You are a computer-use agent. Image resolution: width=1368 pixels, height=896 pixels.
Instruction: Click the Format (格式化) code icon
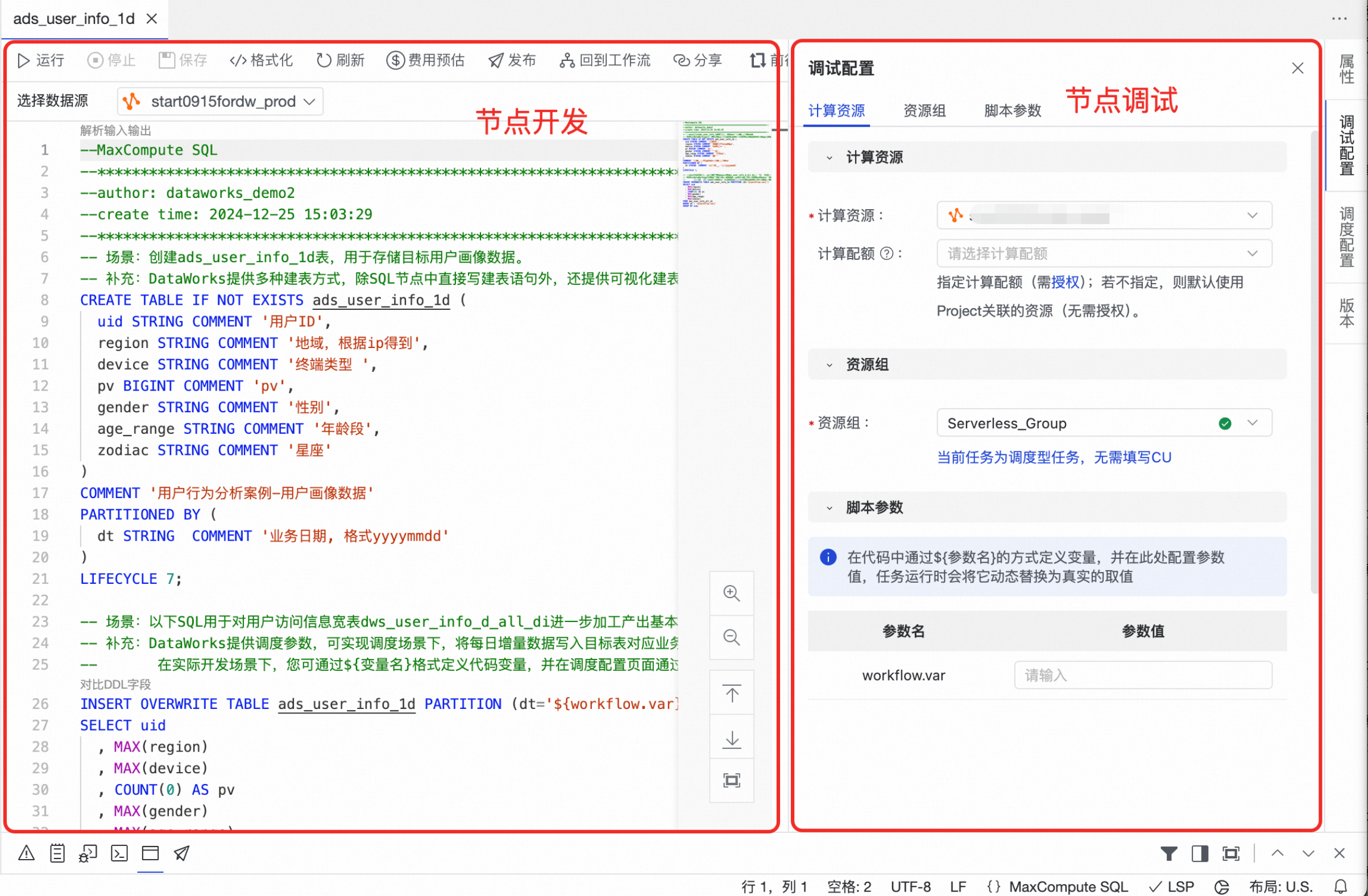(x=238, y=60)
